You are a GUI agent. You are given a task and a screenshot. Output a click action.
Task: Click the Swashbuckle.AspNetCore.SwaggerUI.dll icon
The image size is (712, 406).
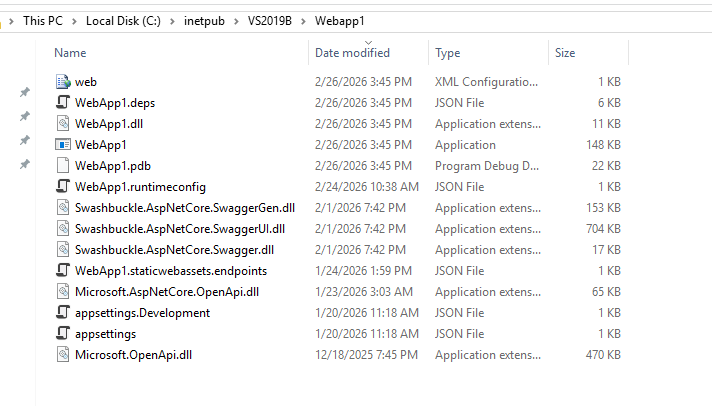(x=63, y=228)
